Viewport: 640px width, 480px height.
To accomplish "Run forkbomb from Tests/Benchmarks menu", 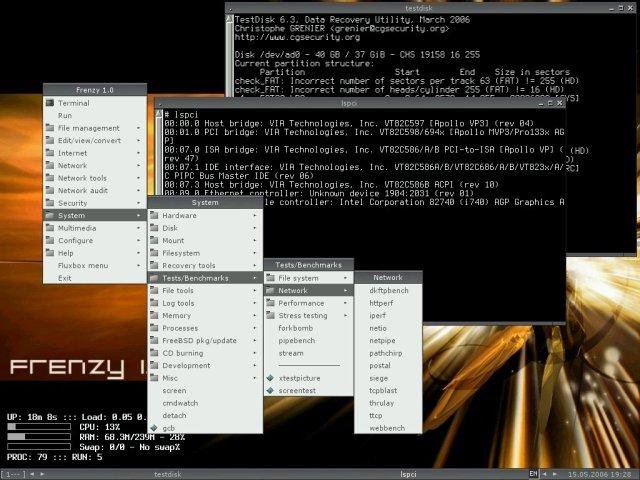I will coord(295,327).
